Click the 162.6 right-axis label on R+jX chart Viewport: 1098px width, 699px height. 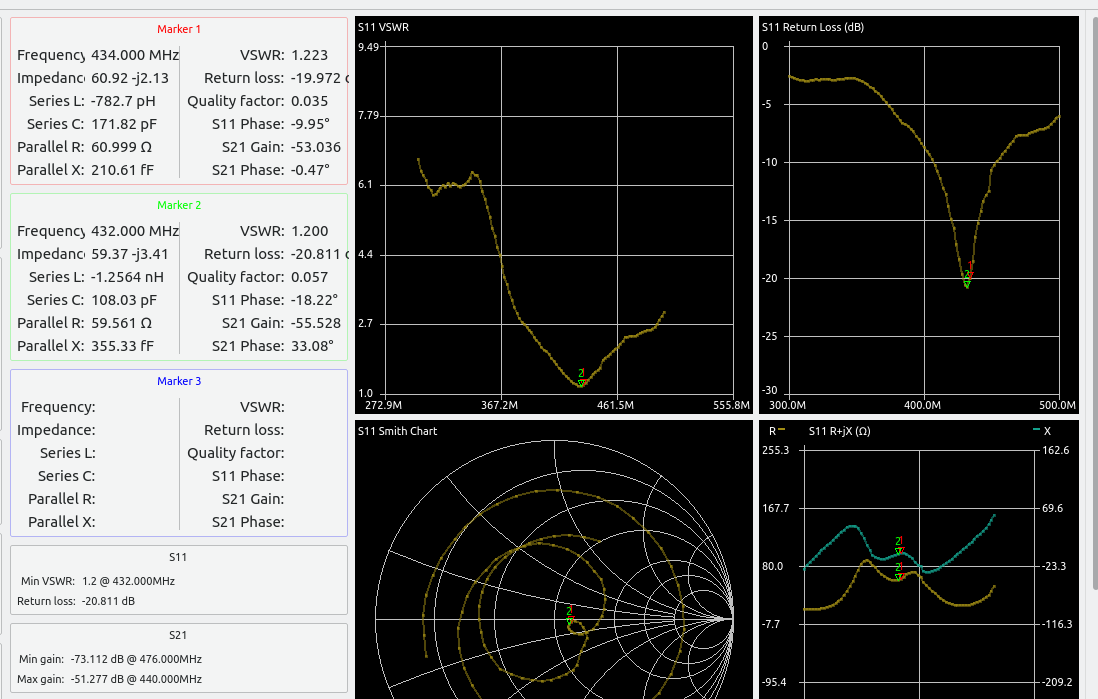click(1056, 450)
